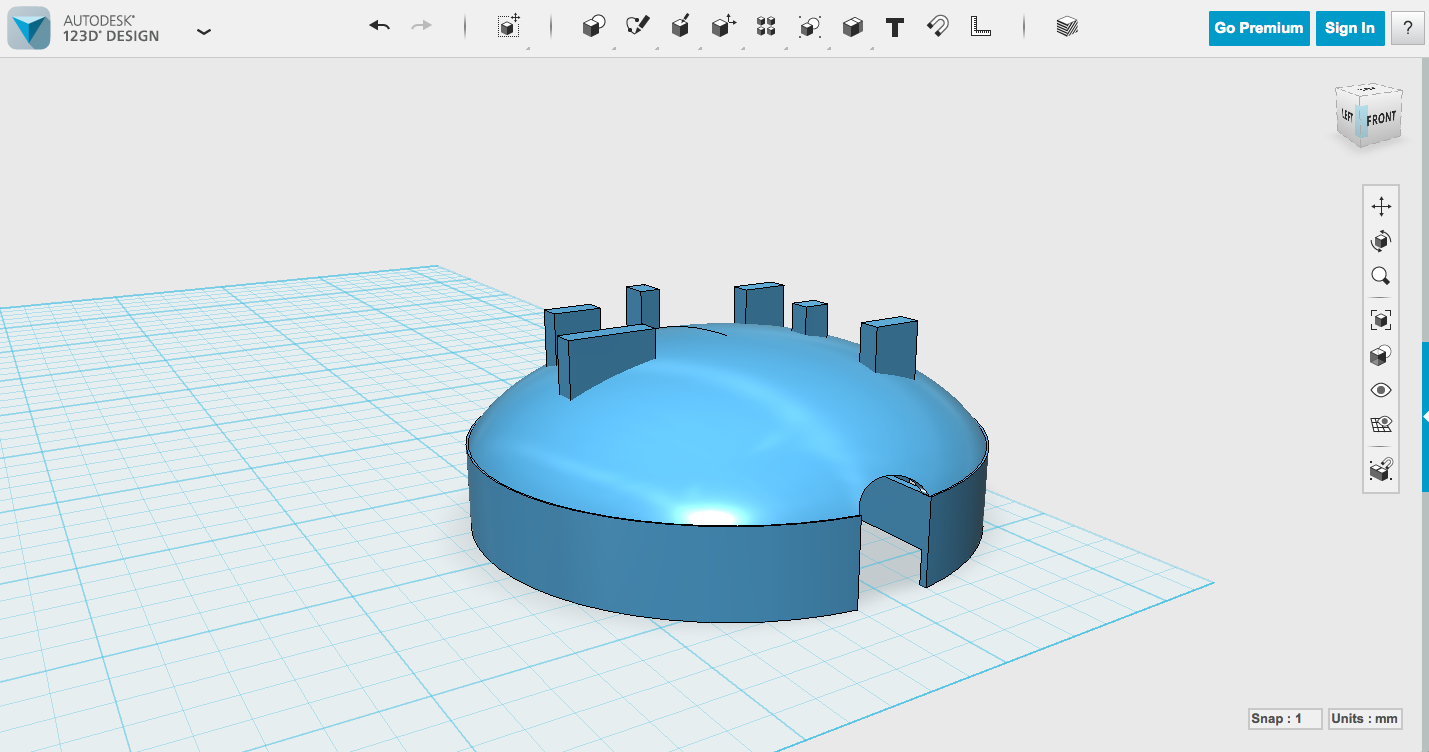Select the Snap magnet tool in the toolbar

936,27
